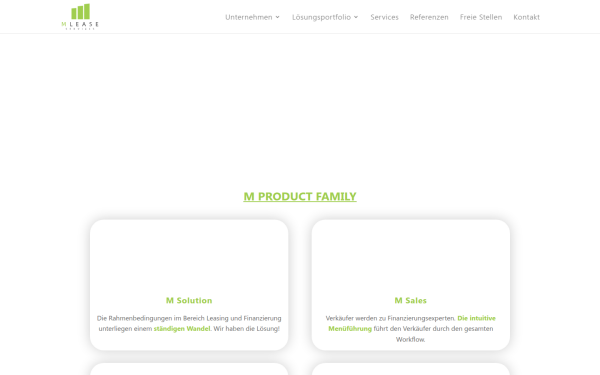Click the M PRODUCT FAMILY heading link
The width and height of the screenshot is (600, 375).
click(300, 196)
